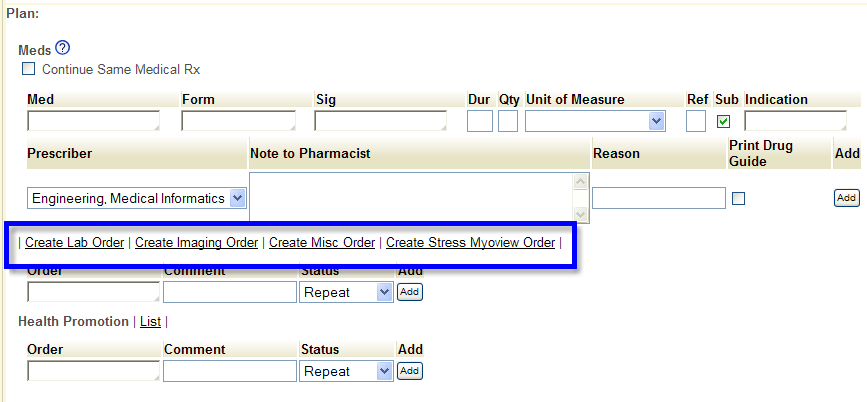The height and width of the screenshot is (402, 867).
Task: Check Continue Same Medical Rx box
Action: pyautogui.click(x=28, y=69)
